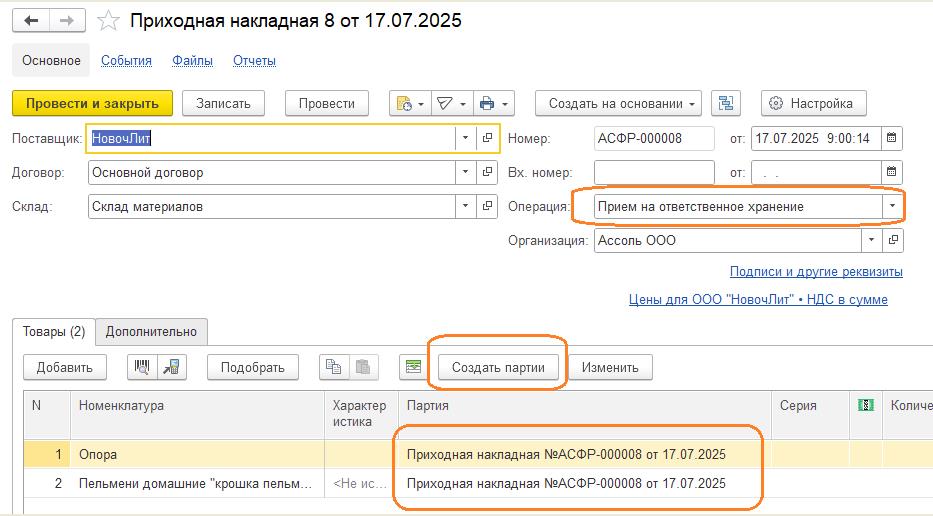The width and height of the screenshot is (933, 516).
Task: Click the back navigation arrow
Action: (x=30, y=21)
